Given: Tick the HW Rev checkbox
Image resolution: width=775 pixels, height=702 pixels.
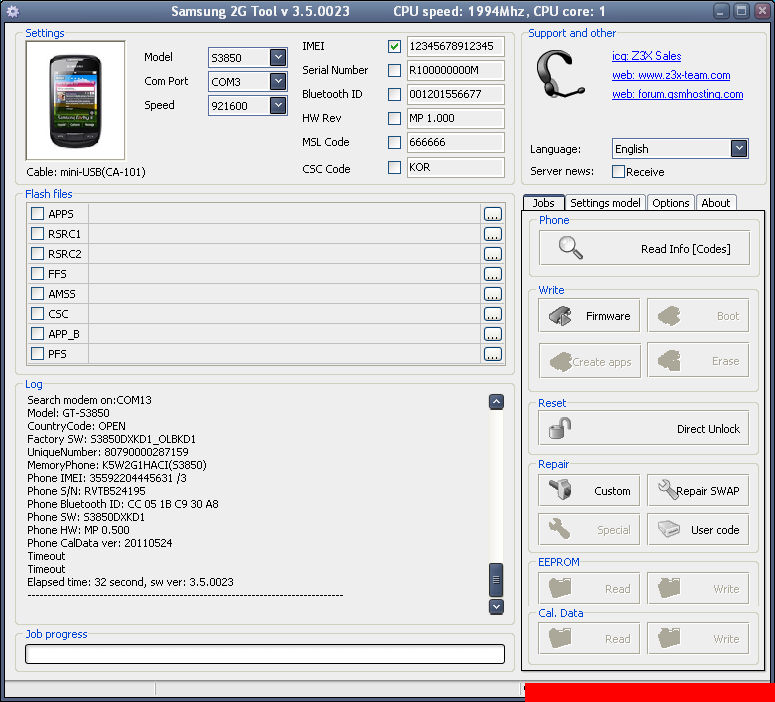Looking at the screenshot, I should 394,118.
